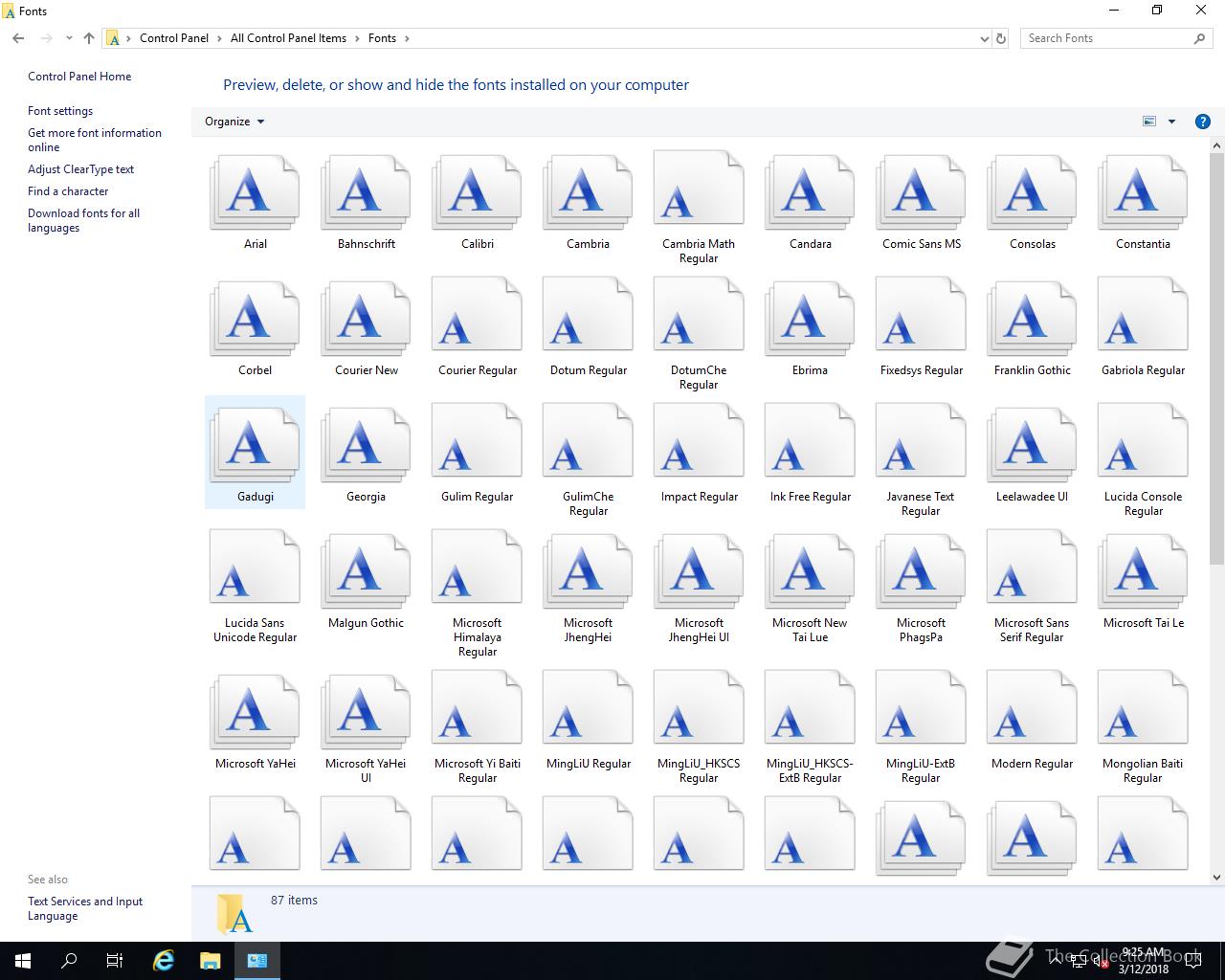This screenshot has width=1225, height=980.
Task: Select the Candara font icon
Action: pyautogui.click(x=810, y=194)
